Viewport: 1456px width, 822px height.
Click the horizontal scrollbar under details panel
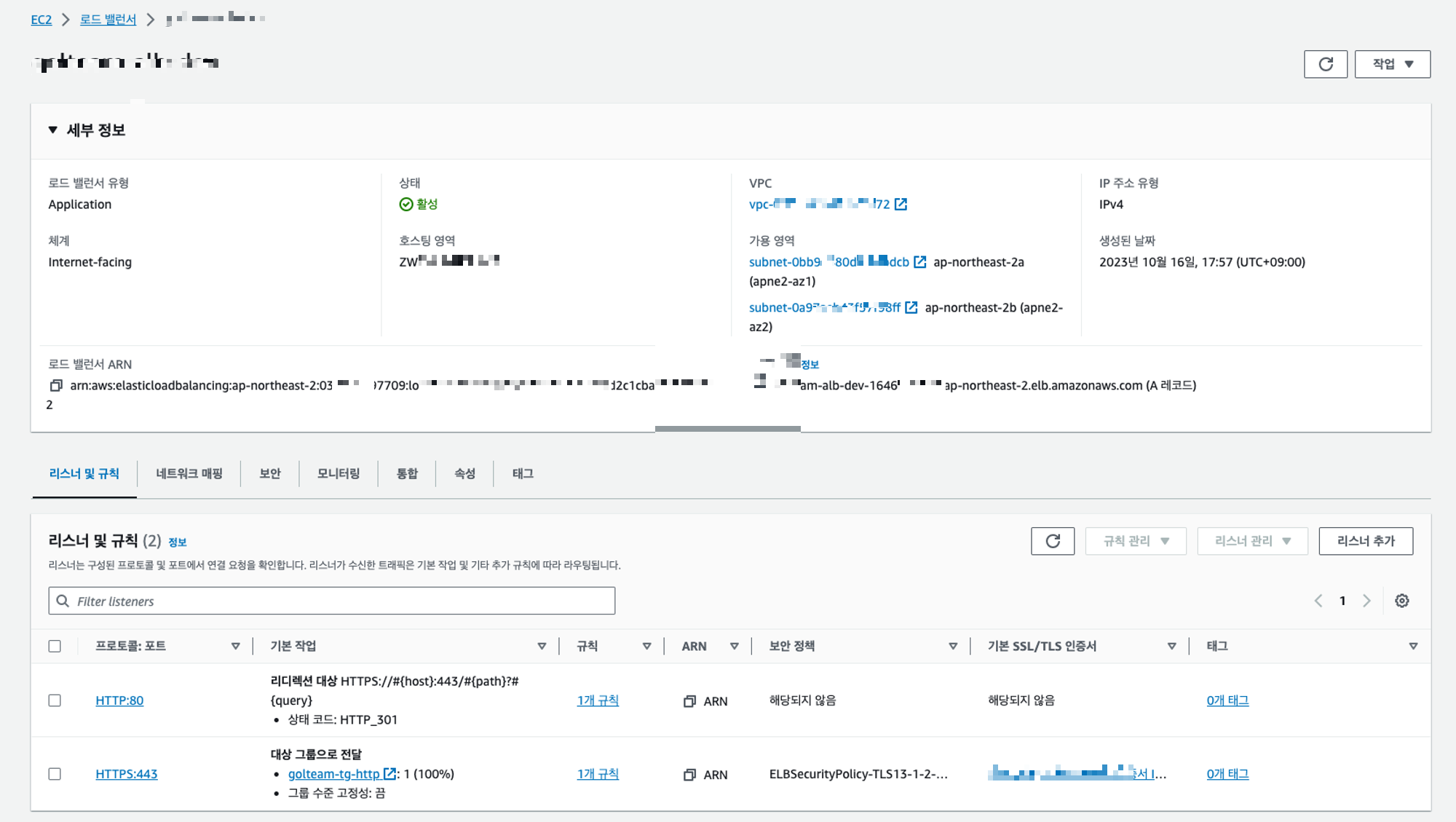(727, 429)
